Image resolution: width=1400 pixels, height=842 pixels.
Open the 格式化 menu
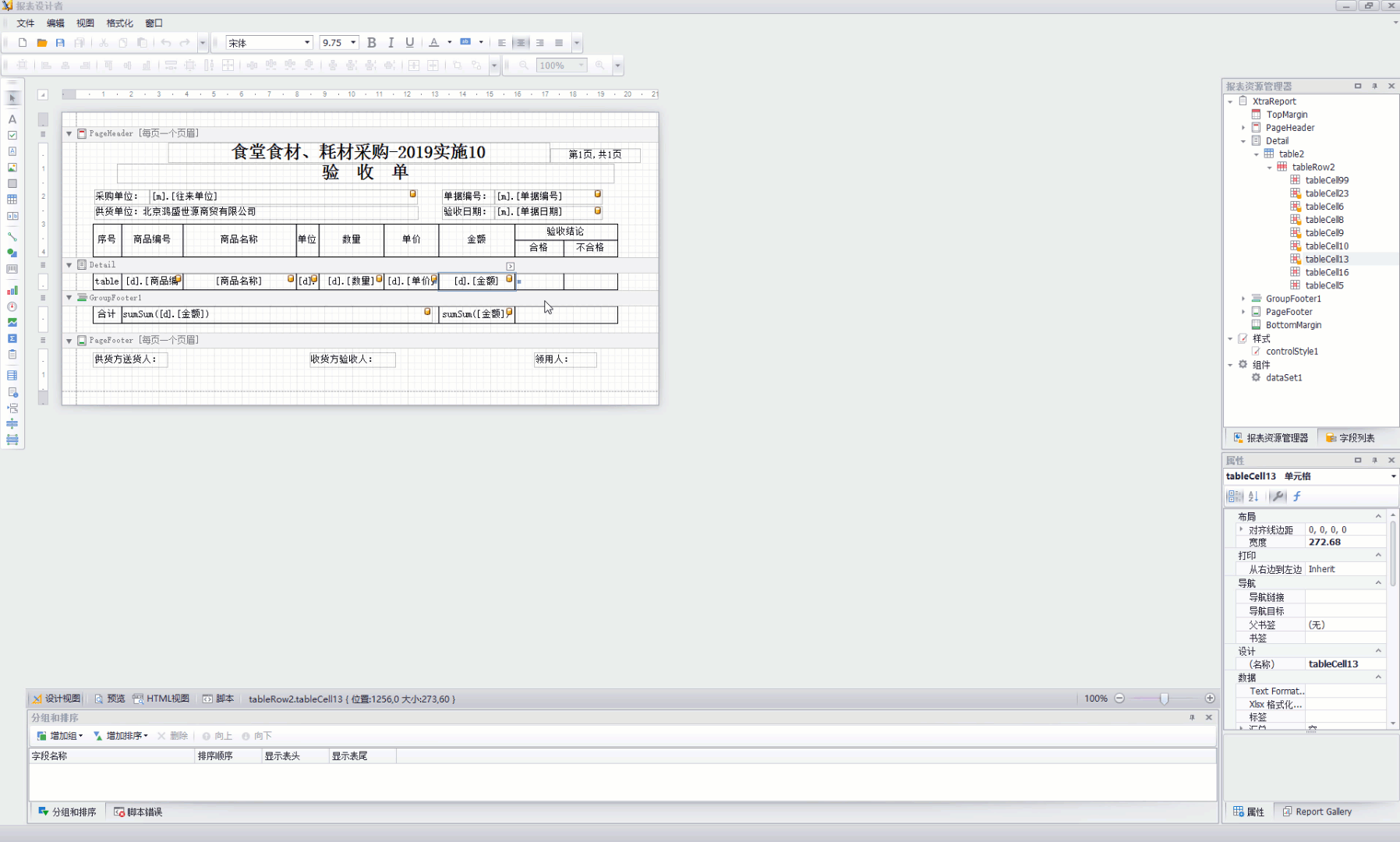click(119, 23)
